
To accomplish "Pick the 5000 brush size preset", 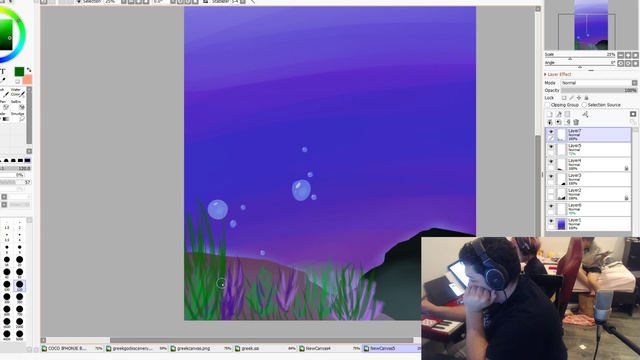I will [x=20, y=335].
